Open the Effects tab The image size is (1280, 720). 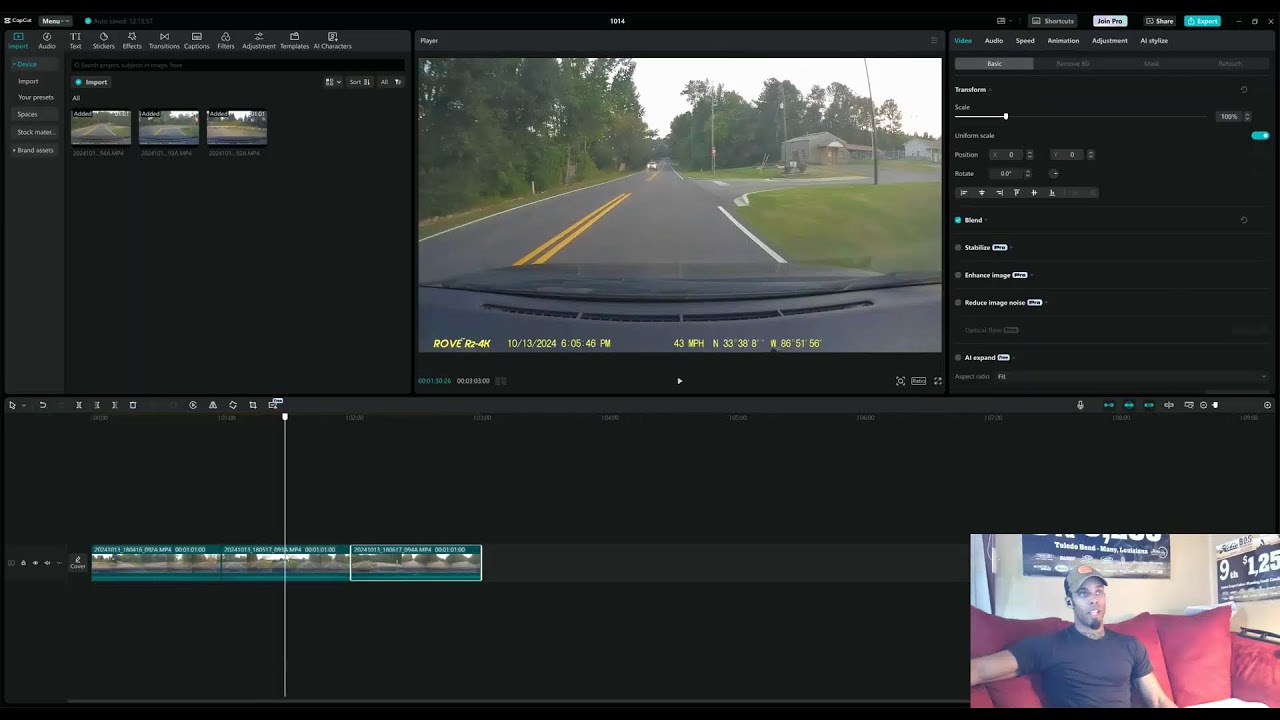coord(132,40)
